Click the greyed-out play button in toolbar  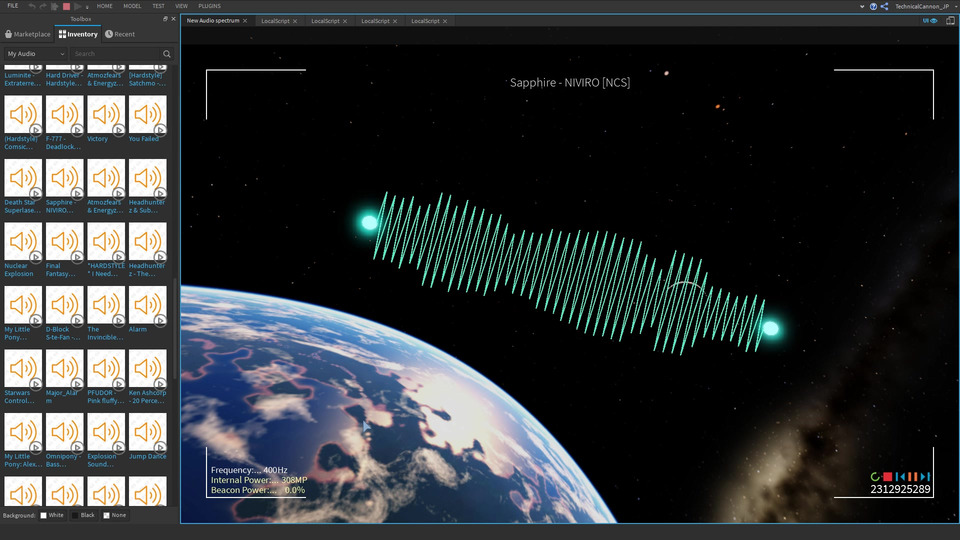[x=77, y=7]
